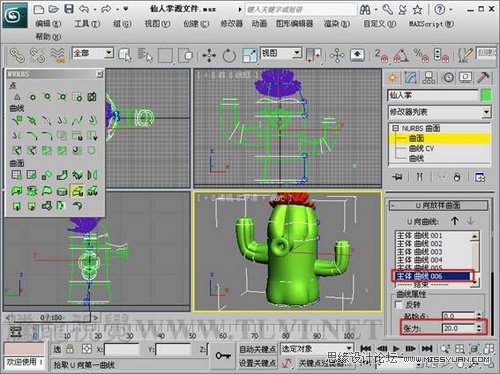Save the file with floppy disk icon
Image resolution: width=500 pixels, height=374 pixels.
[69, 9]
